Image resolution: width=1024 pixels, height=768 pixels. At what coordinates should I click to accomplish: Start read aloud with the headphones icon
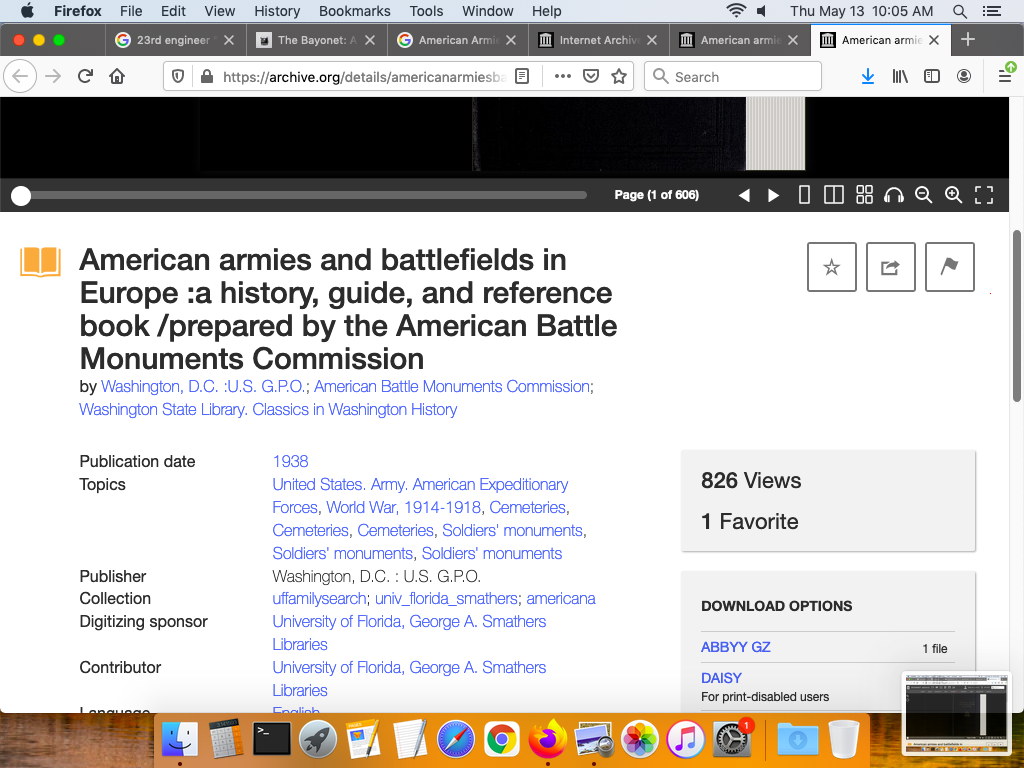point(894,195)
